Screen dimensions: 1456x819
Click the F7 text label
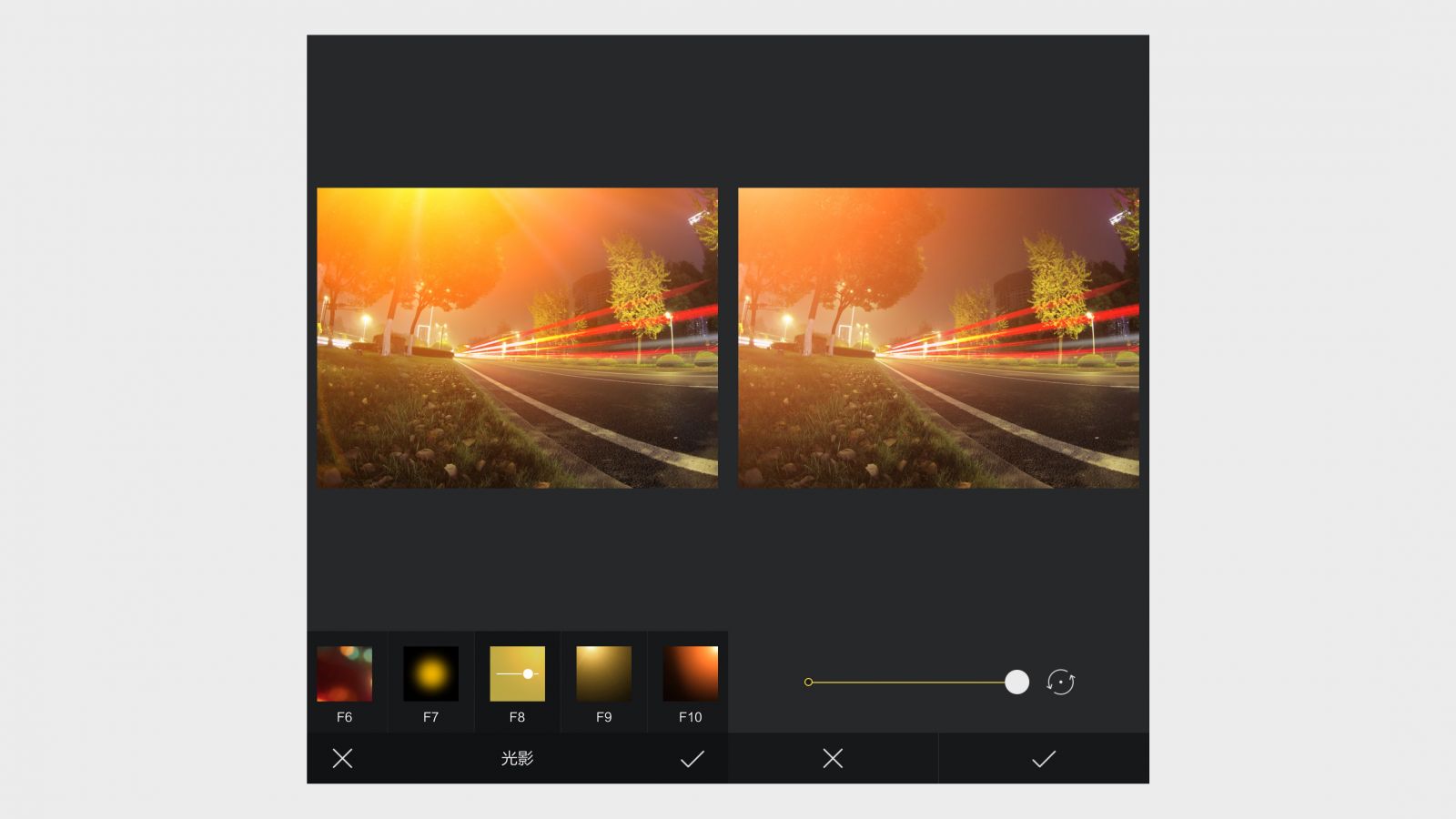(430, 717)
